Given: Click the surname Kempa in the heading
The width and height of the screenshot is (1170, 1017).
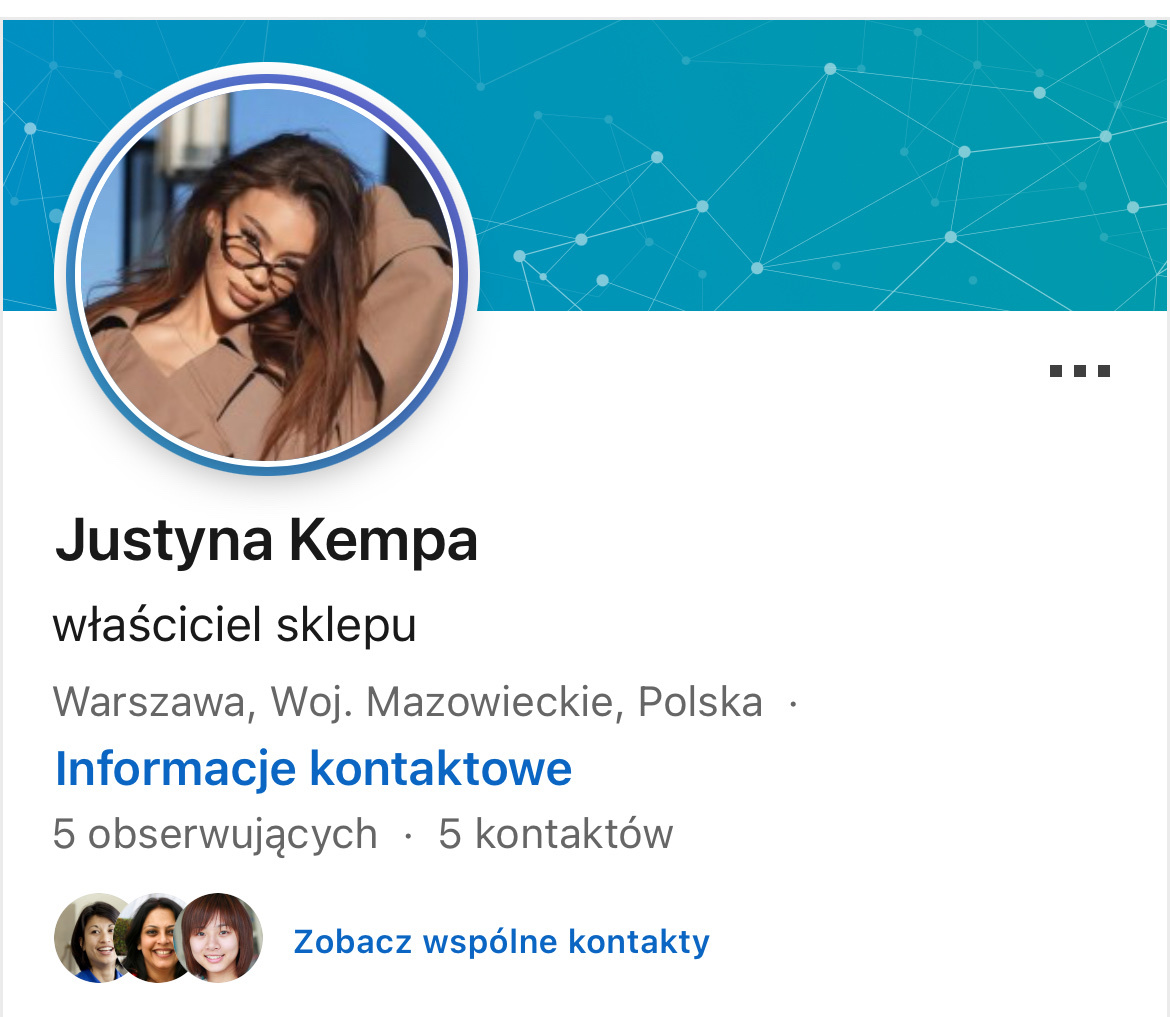Looking at the screenshot, I should coord(383,541).
